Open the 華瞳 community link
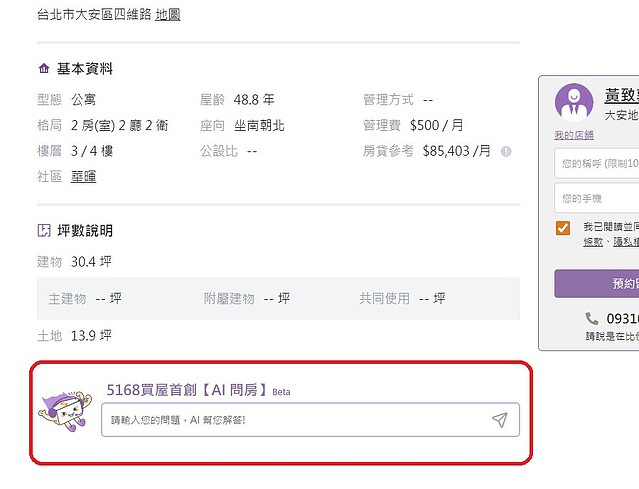639x489 pixels. click(84, 176)
